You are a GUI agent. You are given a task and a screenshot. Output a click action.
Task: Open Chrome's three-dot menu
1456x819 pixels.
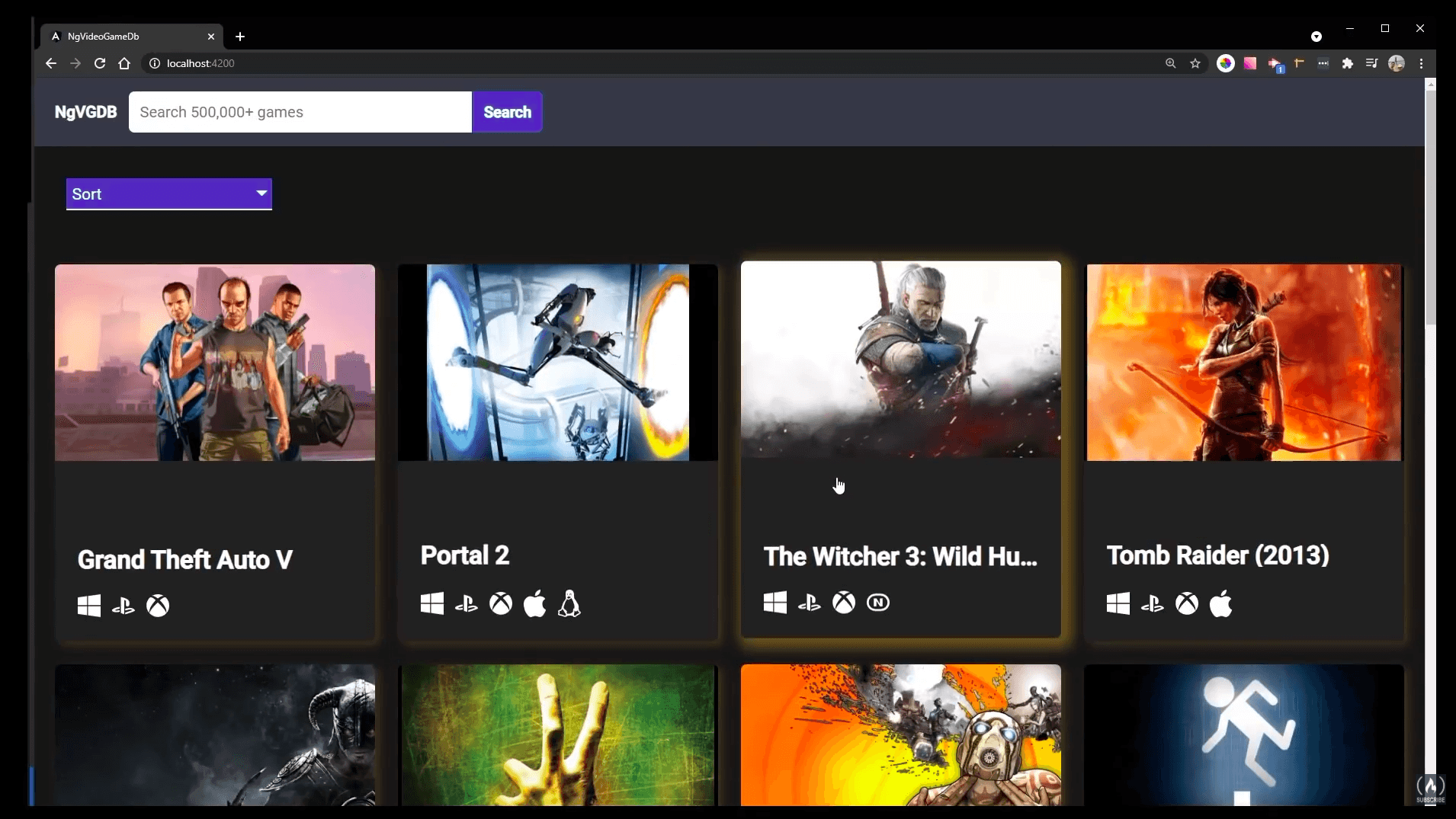(1421, 63)
